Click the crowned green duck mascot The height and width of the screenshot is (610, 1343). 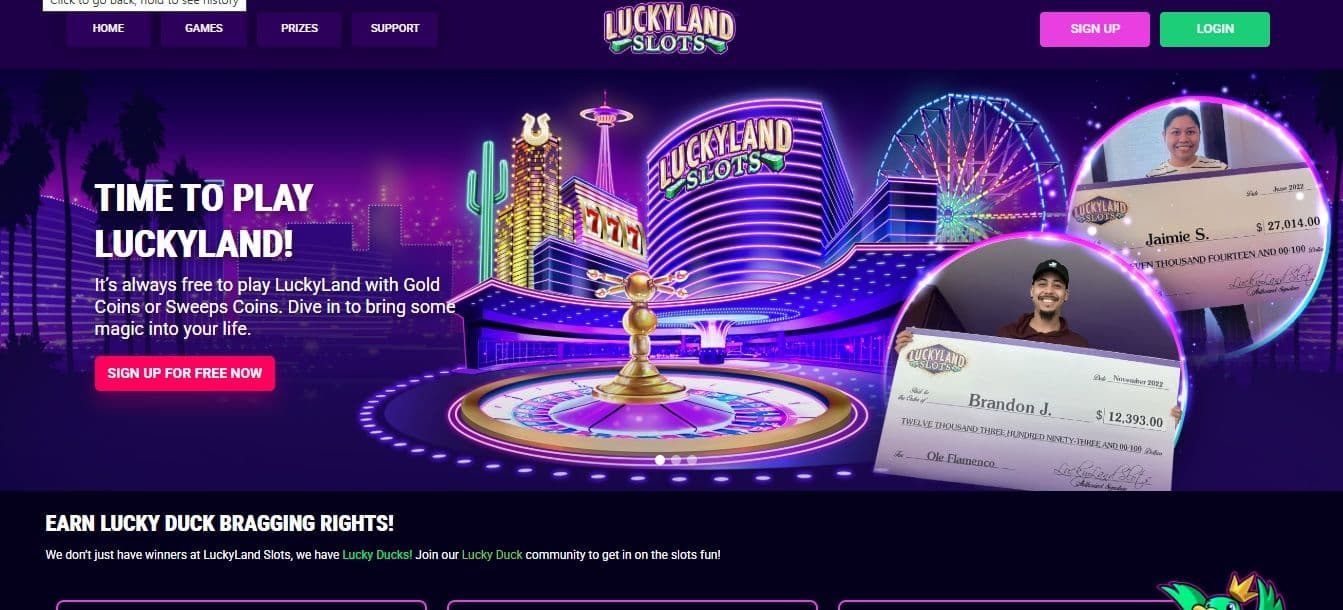tap(1224, 592)
